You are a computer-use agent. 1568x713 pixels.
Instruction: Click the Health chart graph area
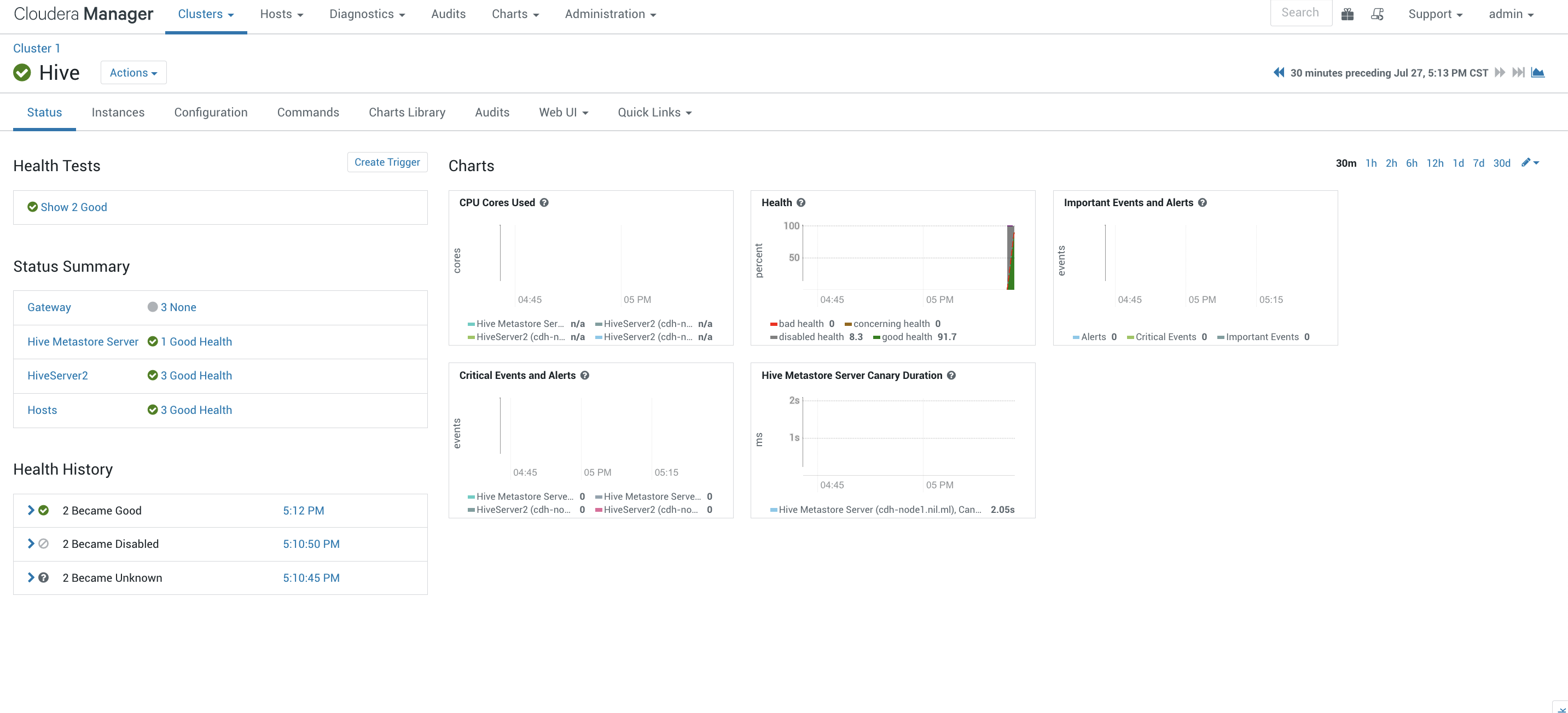click(x=908, y=258)
